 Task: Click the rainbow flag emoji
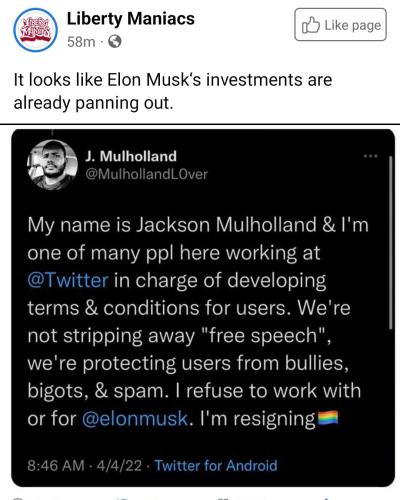point(328,418)
